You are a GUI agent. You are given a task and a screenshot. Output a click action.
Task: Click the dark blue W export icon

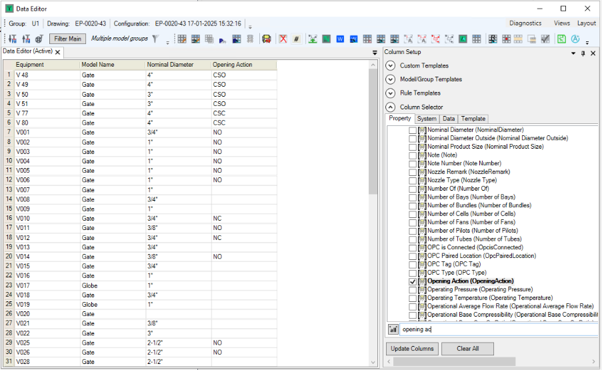pos(354,39)
